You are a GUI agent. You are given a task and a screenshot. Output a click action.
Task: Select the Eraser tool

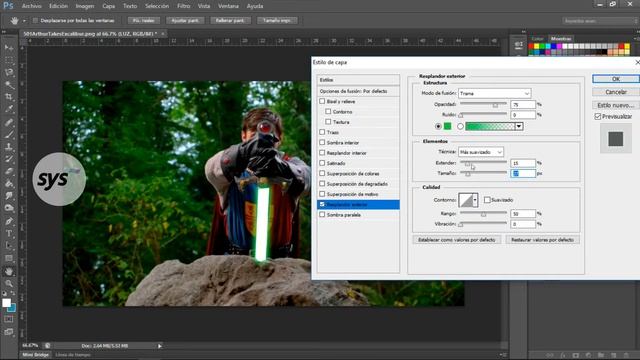[x=9, y=171]
